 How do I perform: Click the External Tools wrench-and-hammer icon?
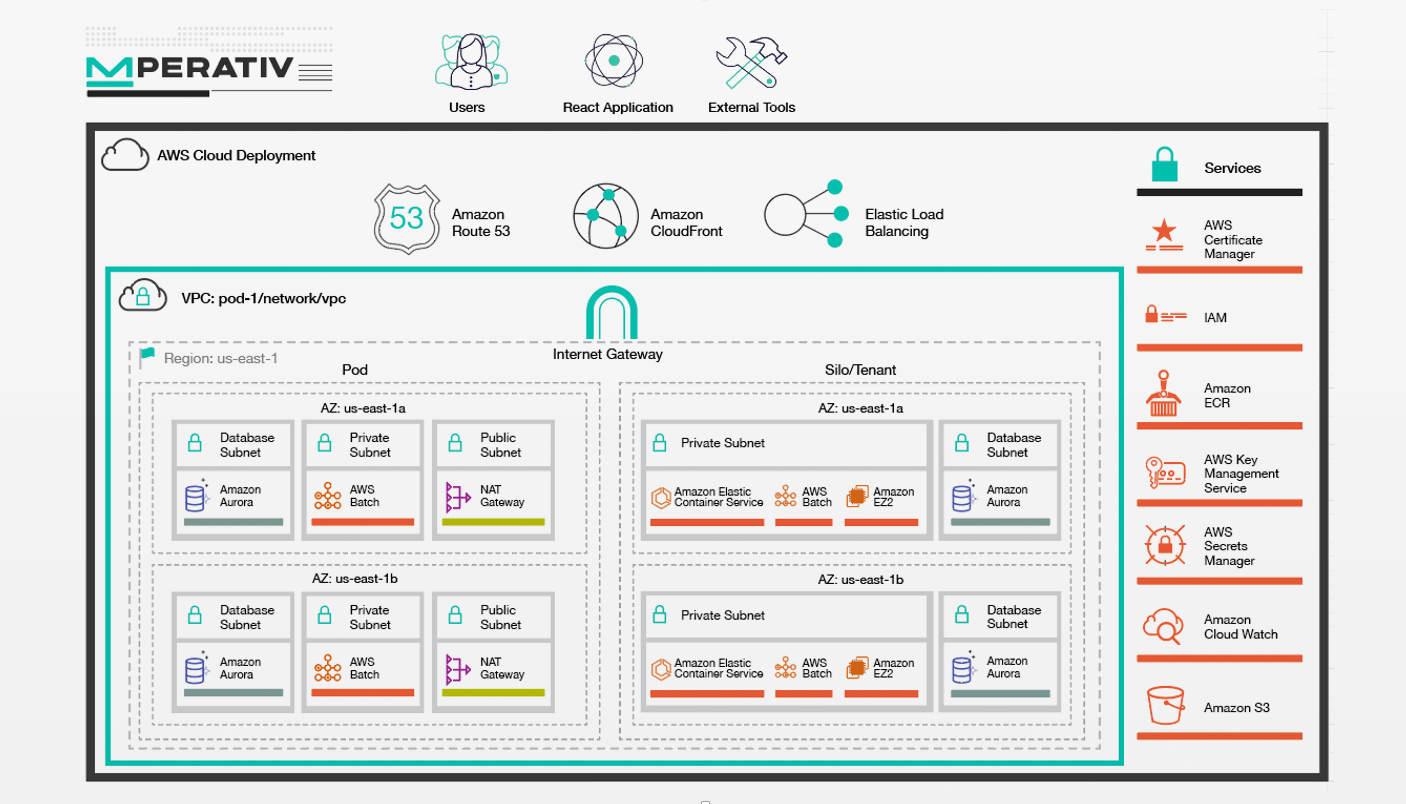752,62
